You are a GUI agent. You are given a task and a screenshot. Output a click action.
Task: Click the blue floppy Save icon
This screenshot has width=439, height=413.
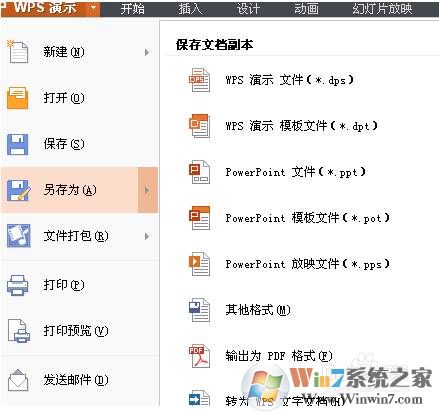pyautogui.click(x=18, y=144)
